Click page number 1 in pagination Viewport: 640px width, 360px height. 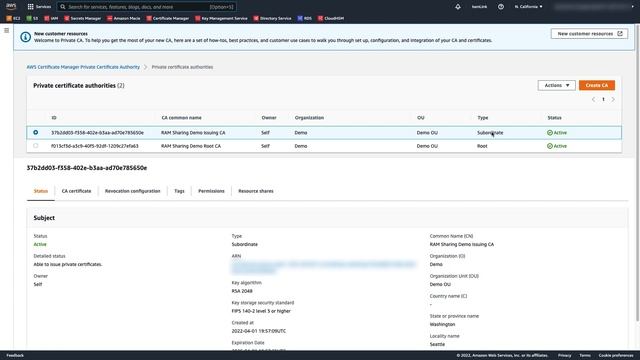tap(603, 100)
